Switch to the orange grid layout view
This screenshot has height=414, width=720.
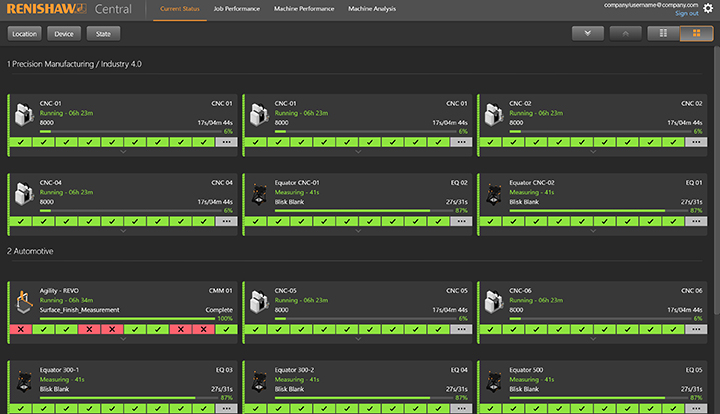(697, 33)
